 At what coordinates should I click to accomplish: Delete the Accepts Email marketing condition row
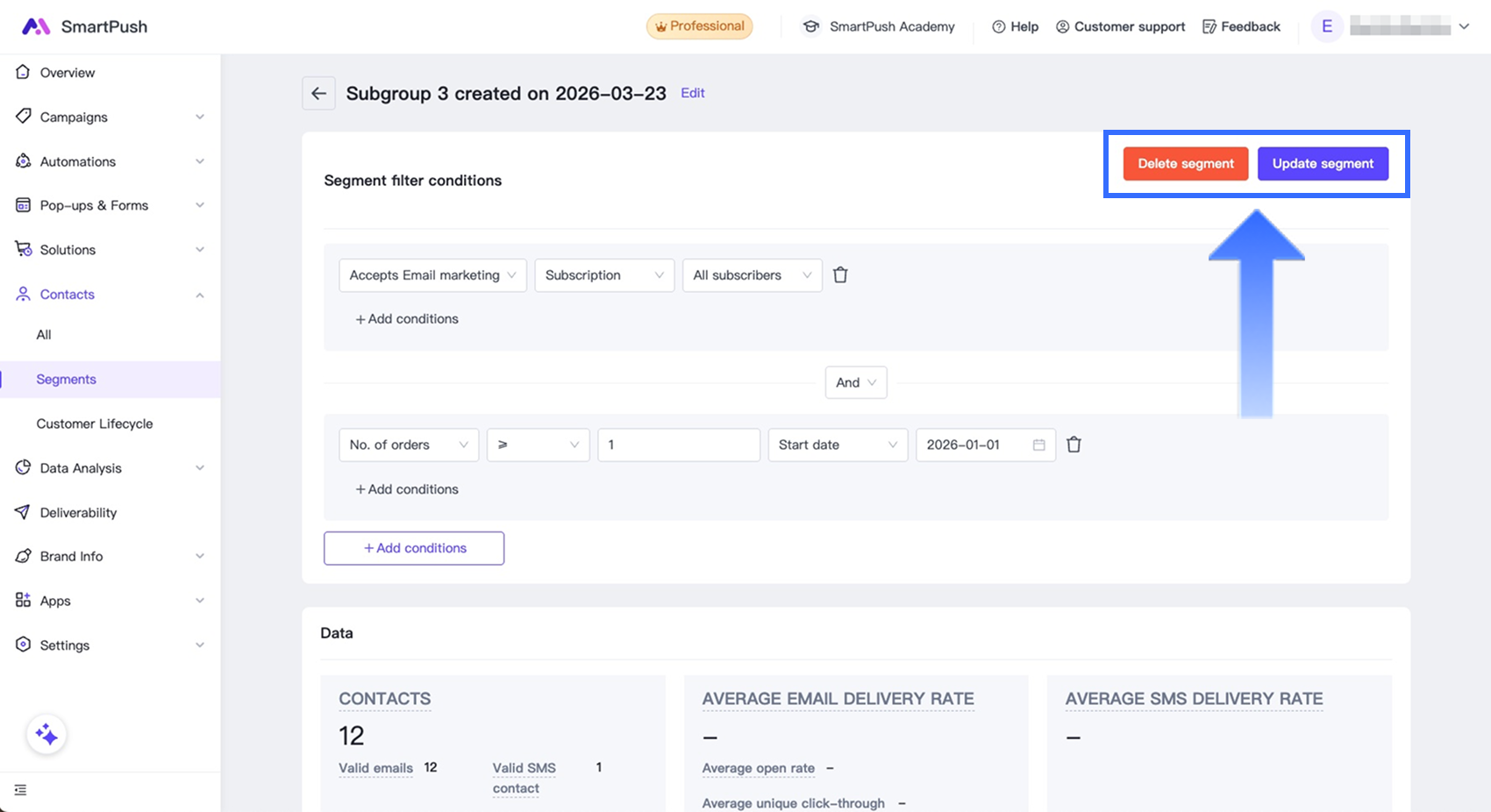[840, 275]
